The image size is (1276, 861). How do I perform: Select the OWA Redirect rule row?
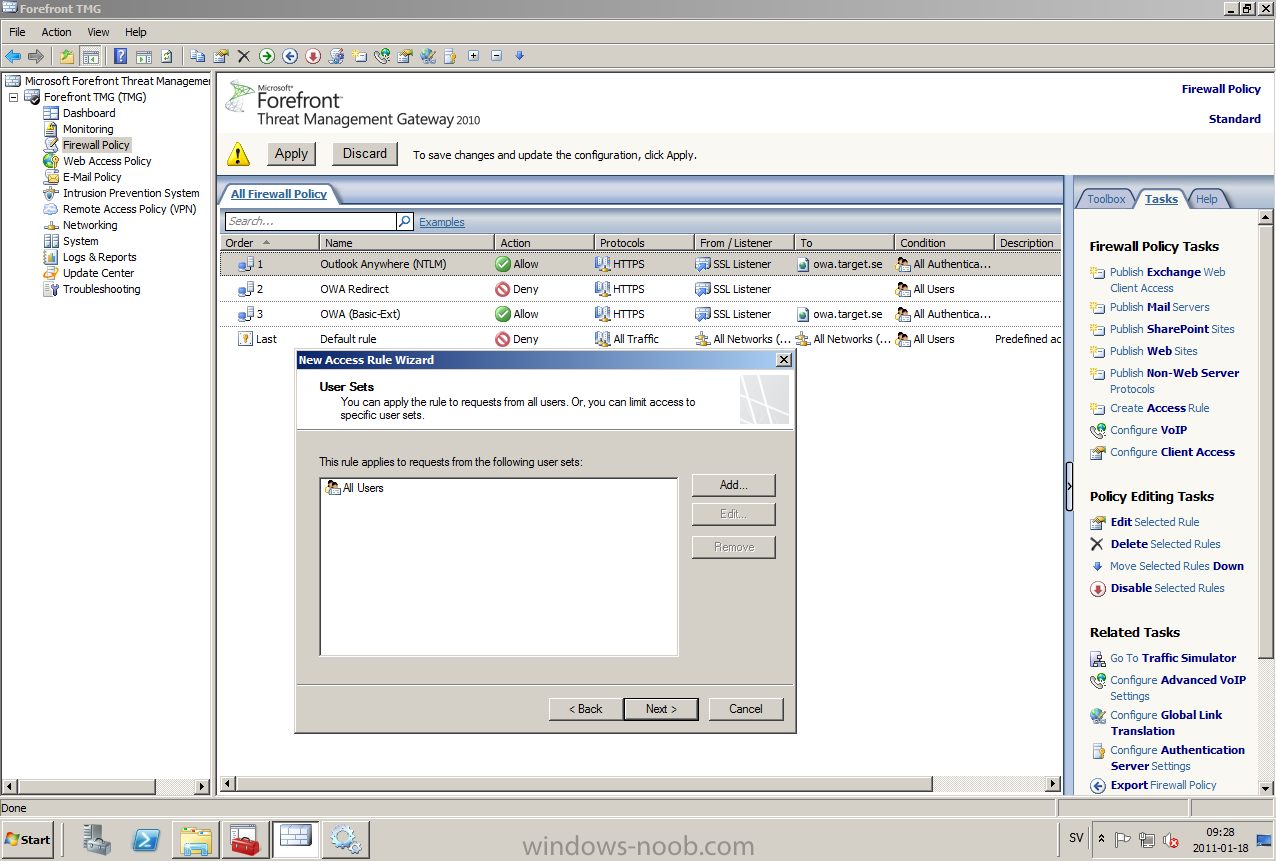click(640, 289)
